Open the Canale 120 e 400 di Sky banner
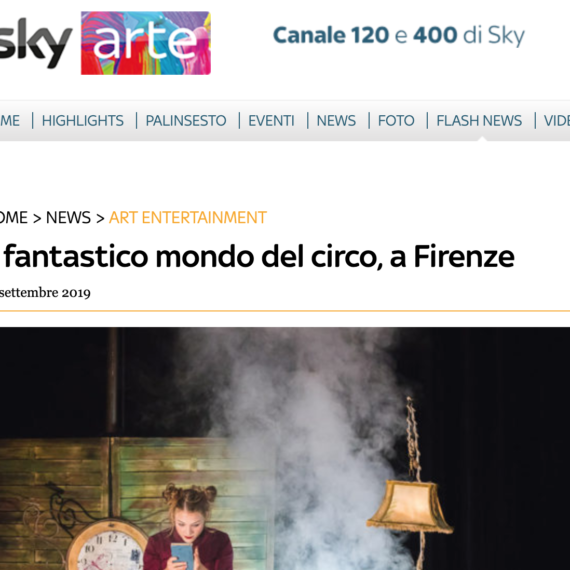Image resolution: width=570 pixels, height=570 pixels. 399,36
